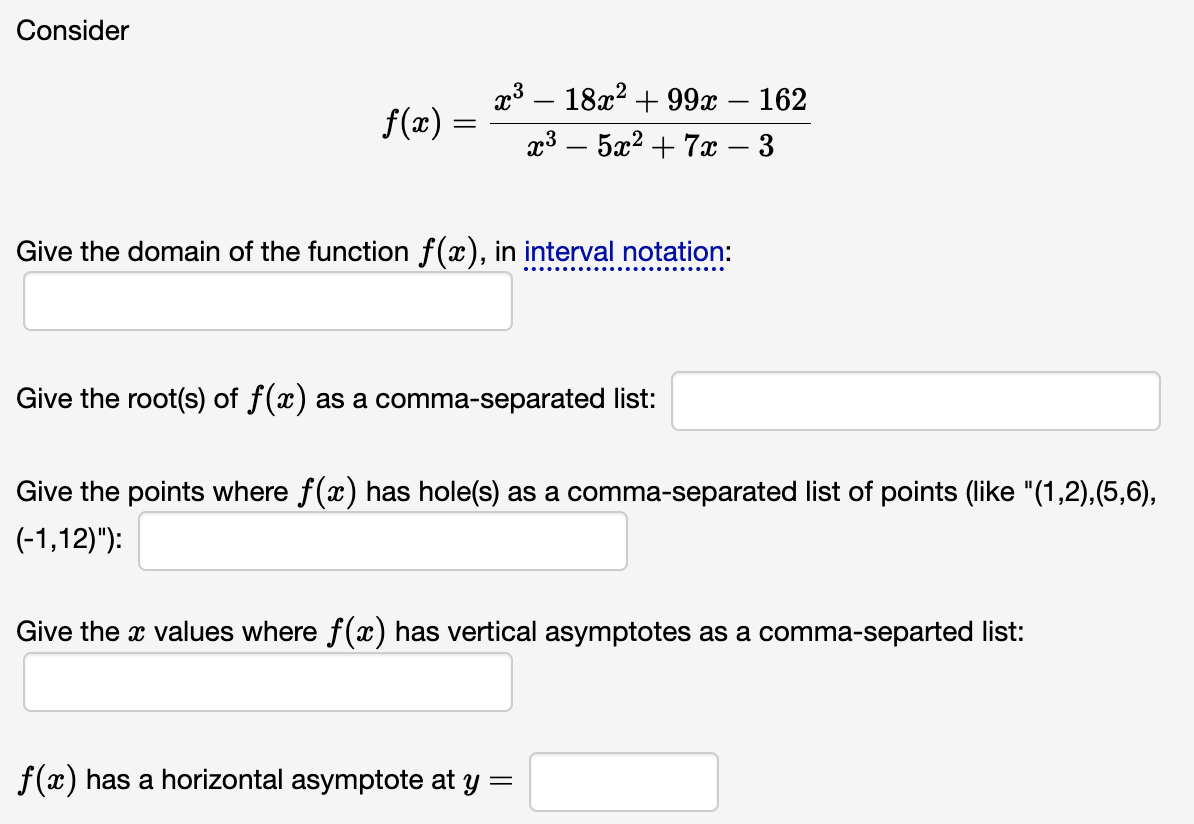
Task: Open the interval notation help link
Action: (x=624, y=252)
